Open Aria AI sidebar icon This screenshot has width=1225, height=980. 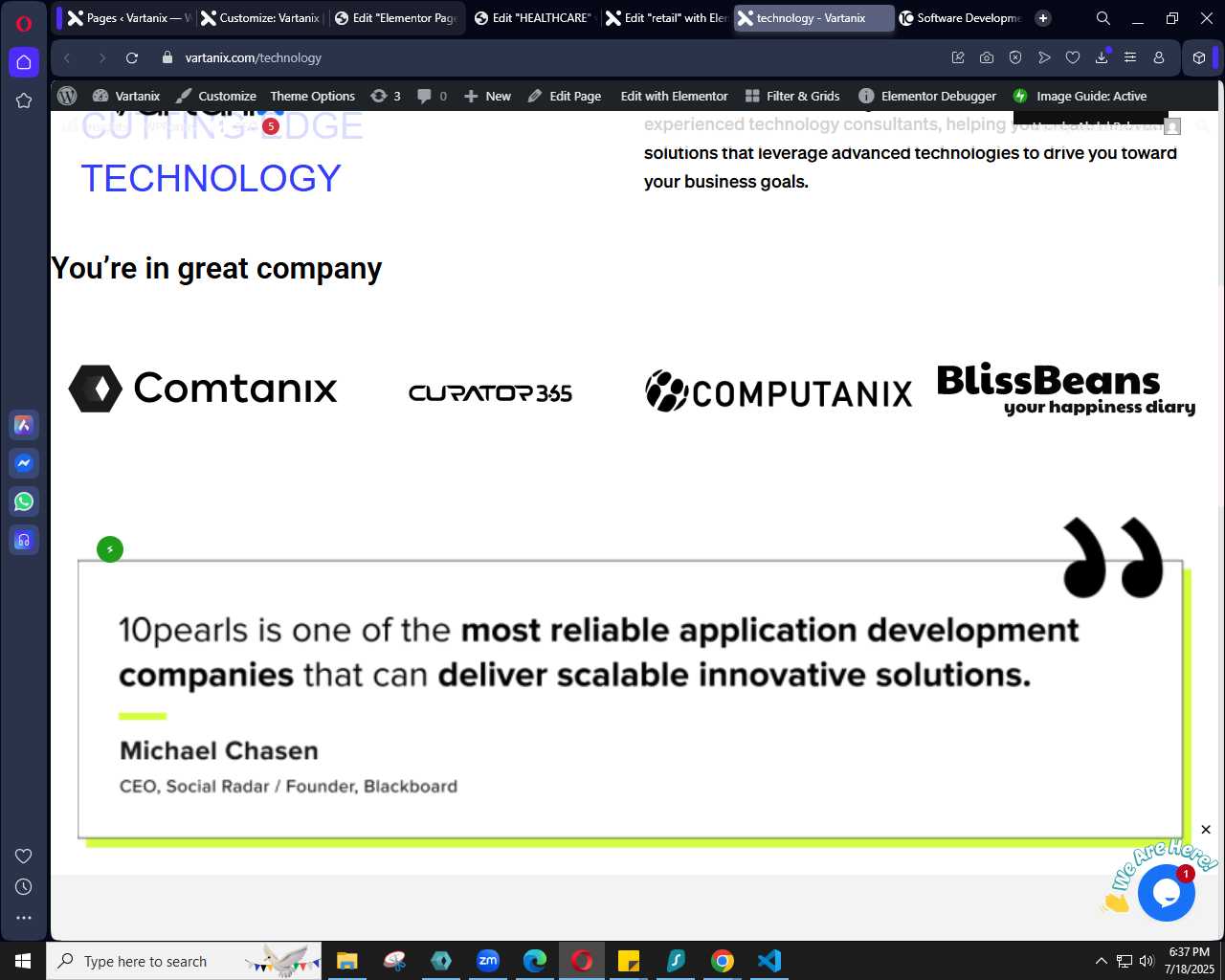[24, 425]
